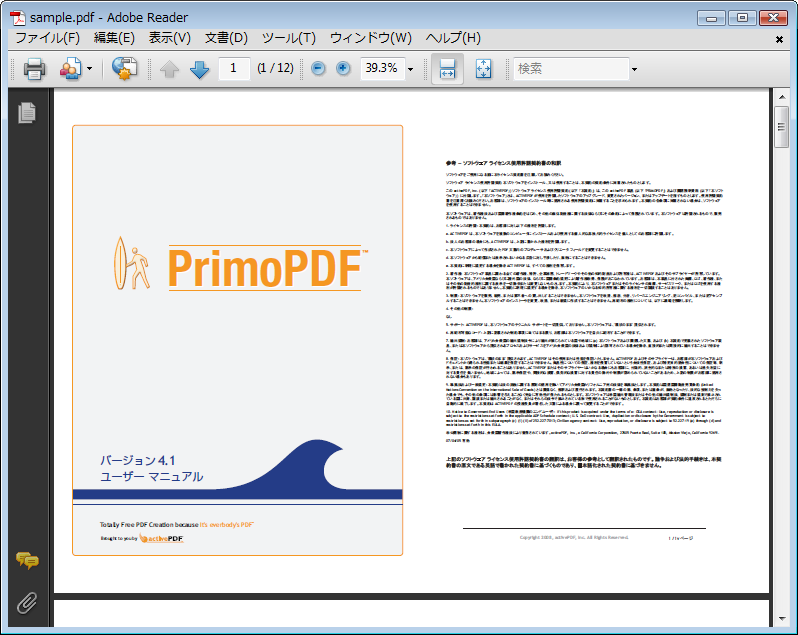Close the Adobe Reader window
Screen dimensions: 798x635
(x=773, y=18)
